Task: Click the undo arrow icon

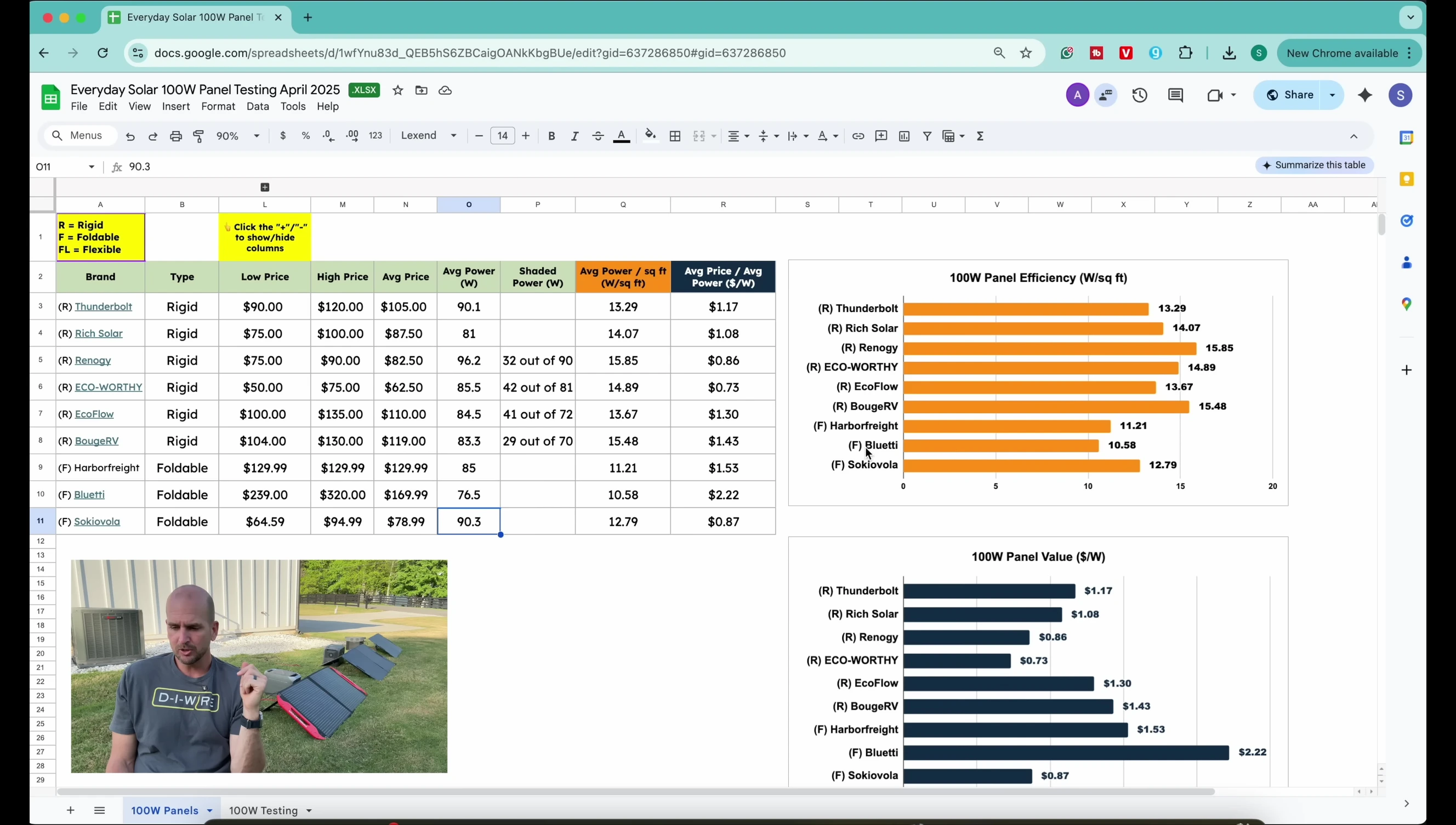Action: point(130,136)
